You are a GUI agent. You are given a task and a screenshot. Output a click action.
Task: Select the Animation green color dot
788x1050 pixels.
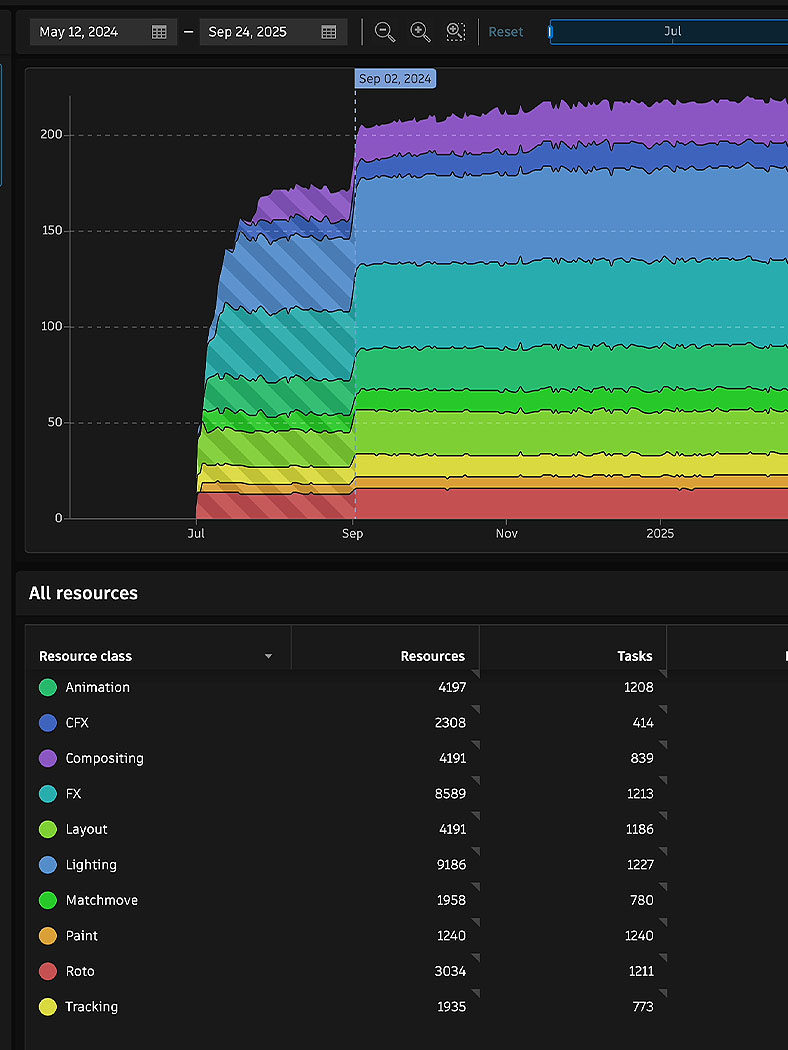click(x=48, y=687)
